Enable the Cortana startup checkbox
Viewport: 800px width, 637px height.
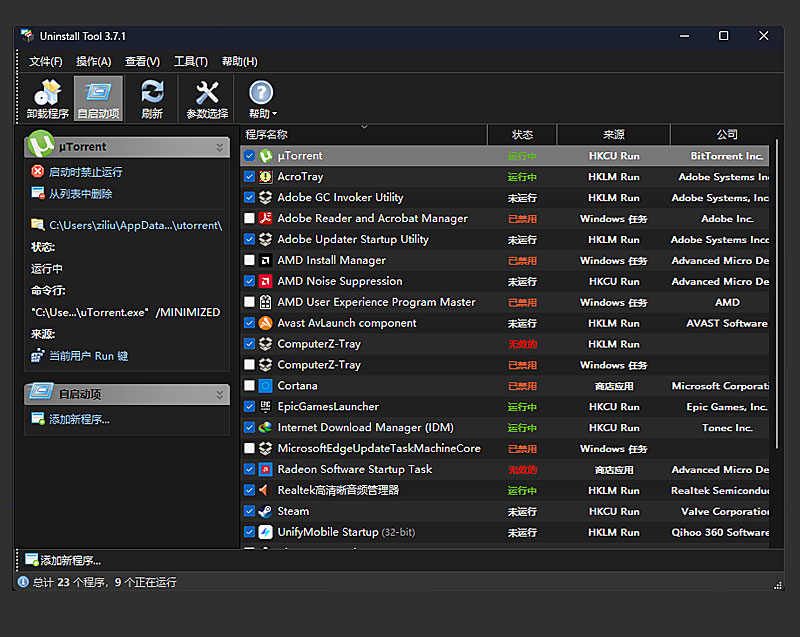tap(250, 386)
